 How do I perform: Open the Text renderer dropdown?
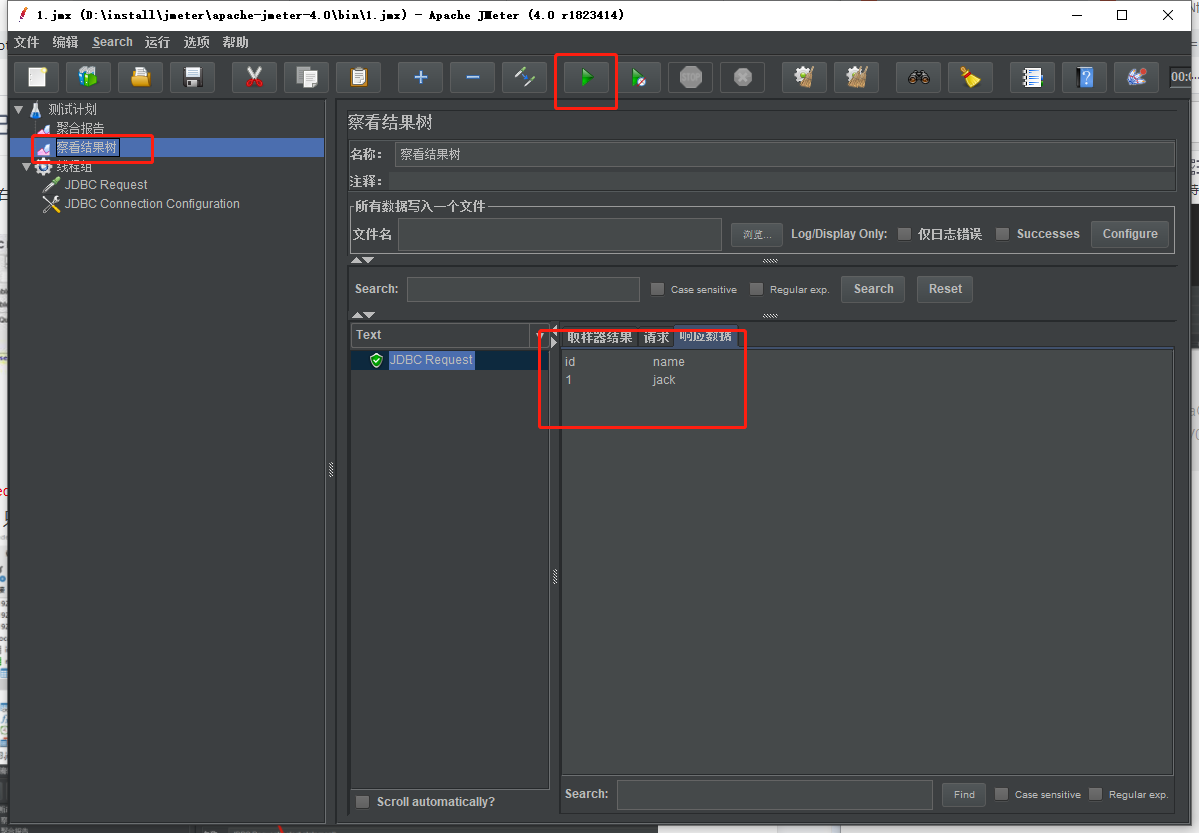tap(540, 336)
